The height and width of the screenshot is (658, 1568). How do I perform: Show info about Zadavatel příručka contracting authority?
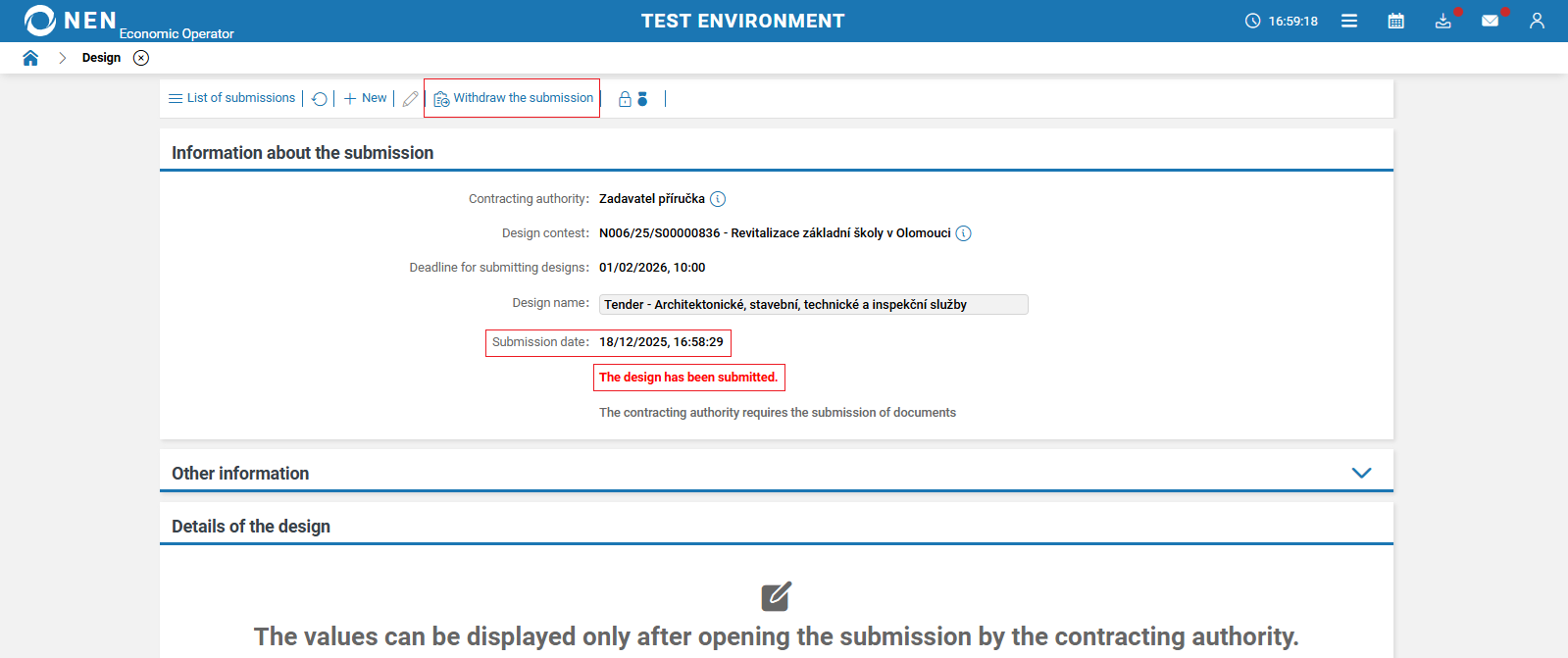717,198
